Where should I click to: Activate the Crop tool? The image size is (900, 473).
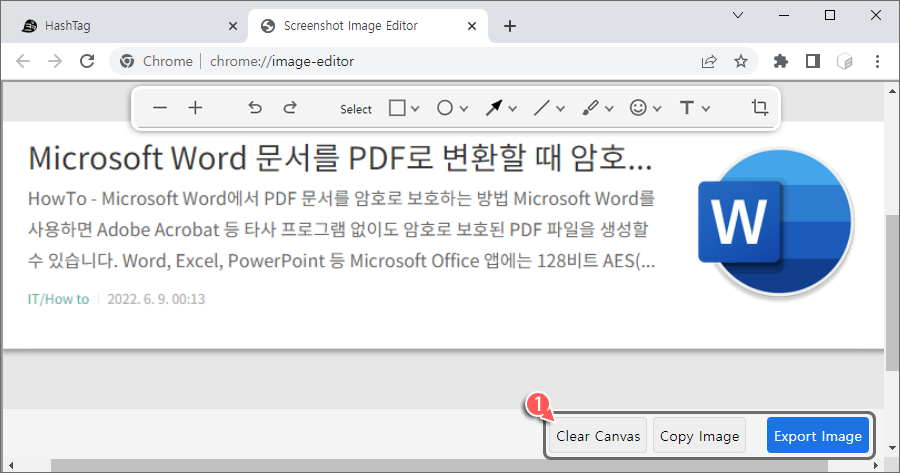759,107
